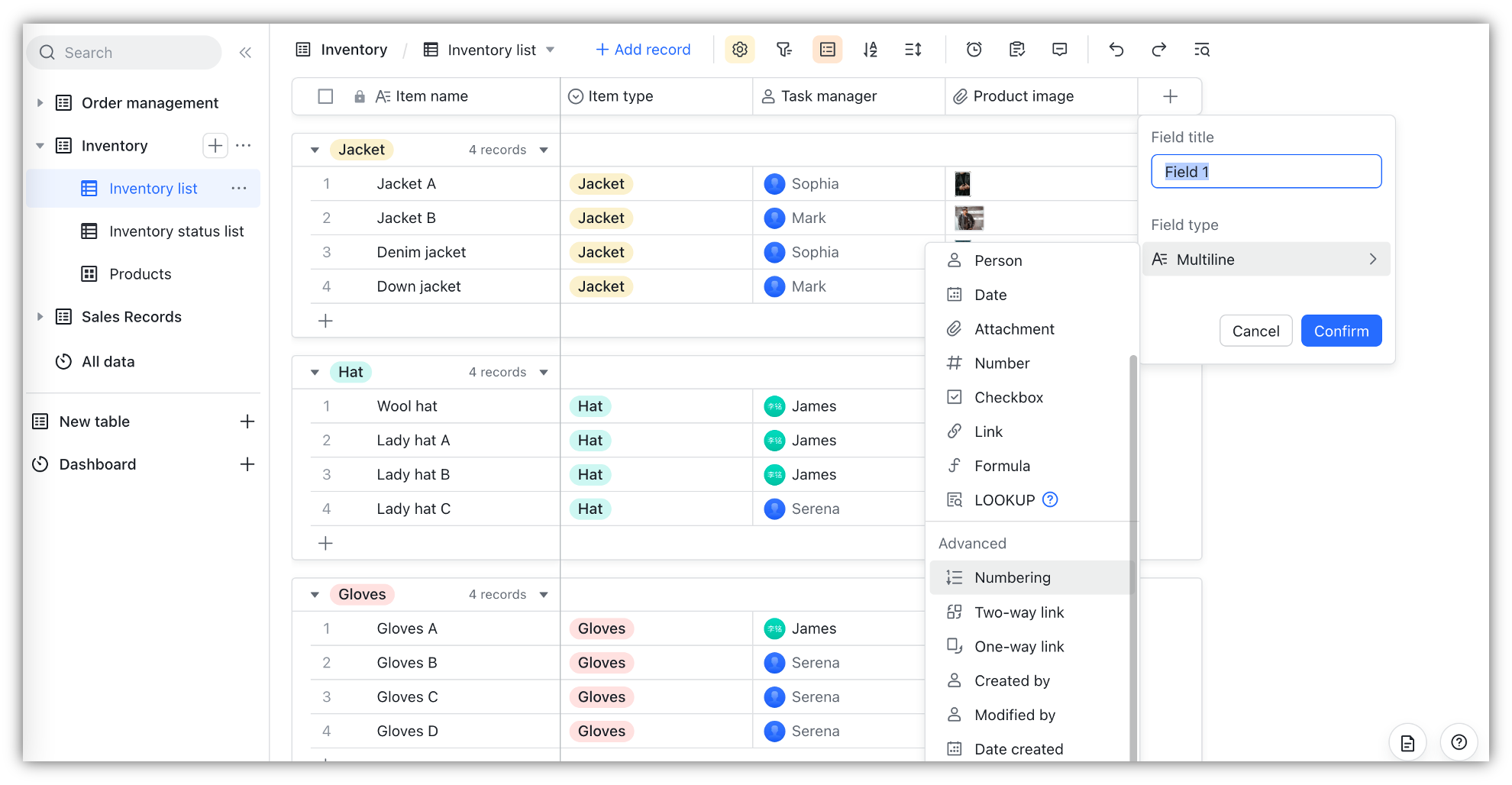Open Jacket B product image thumbnail

[x=969, y=218]
